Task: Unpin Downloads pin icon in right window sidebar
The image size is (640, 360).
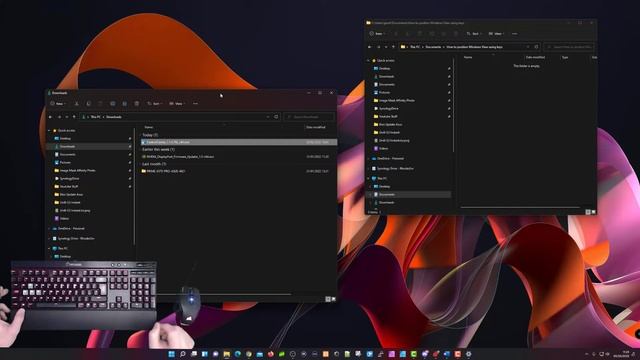Action: (x=449, y=77)
